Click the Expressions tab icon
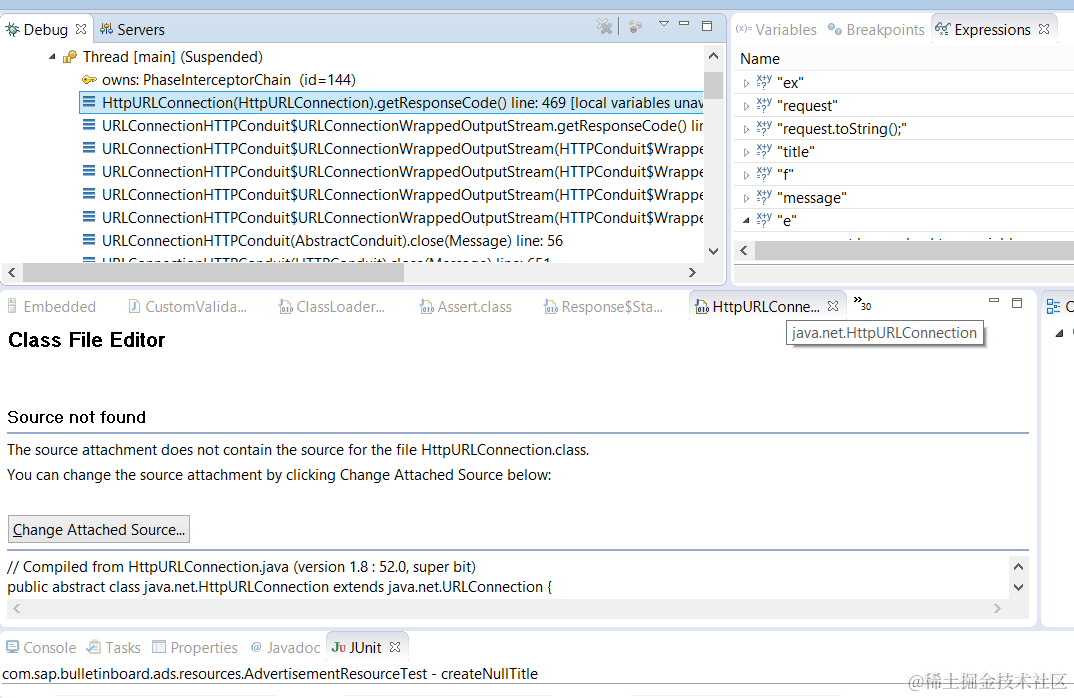1074x698 pixels. (x=942, y=29)
